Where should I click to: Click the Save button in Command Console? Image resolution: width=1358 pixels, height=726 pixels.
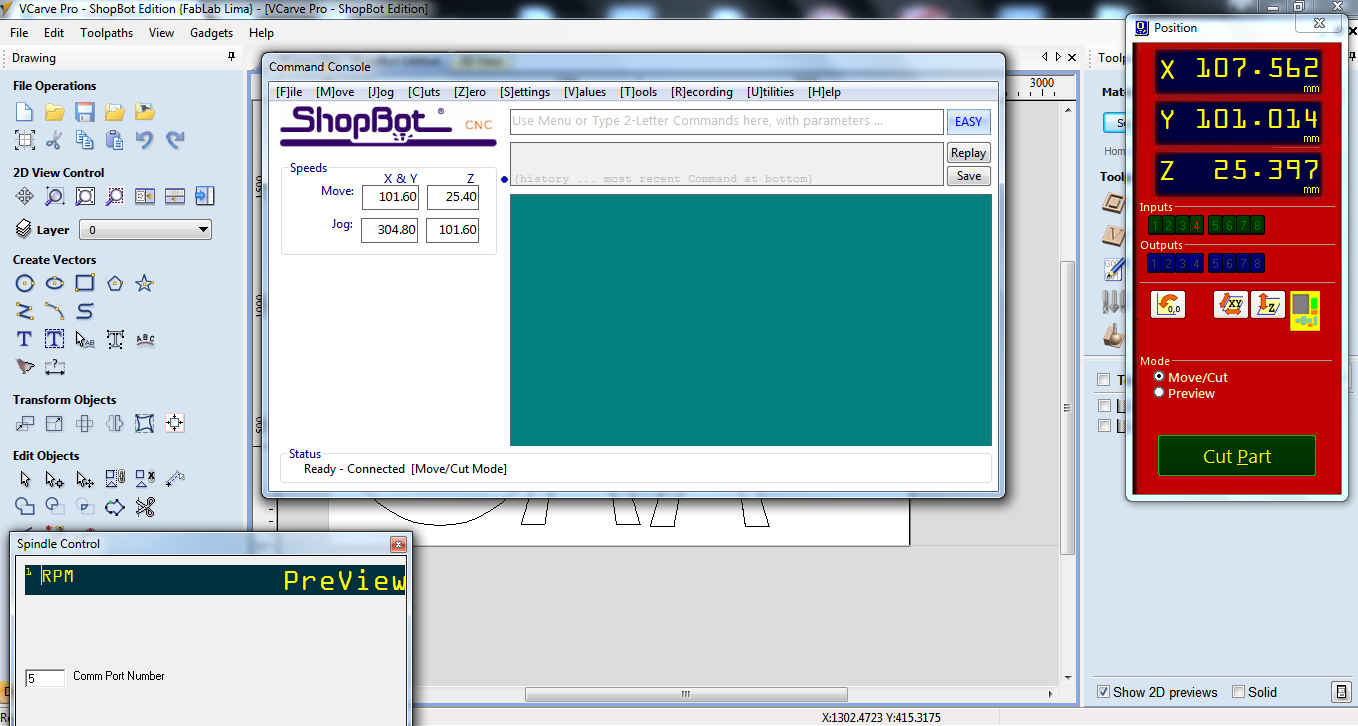(968, 176)
